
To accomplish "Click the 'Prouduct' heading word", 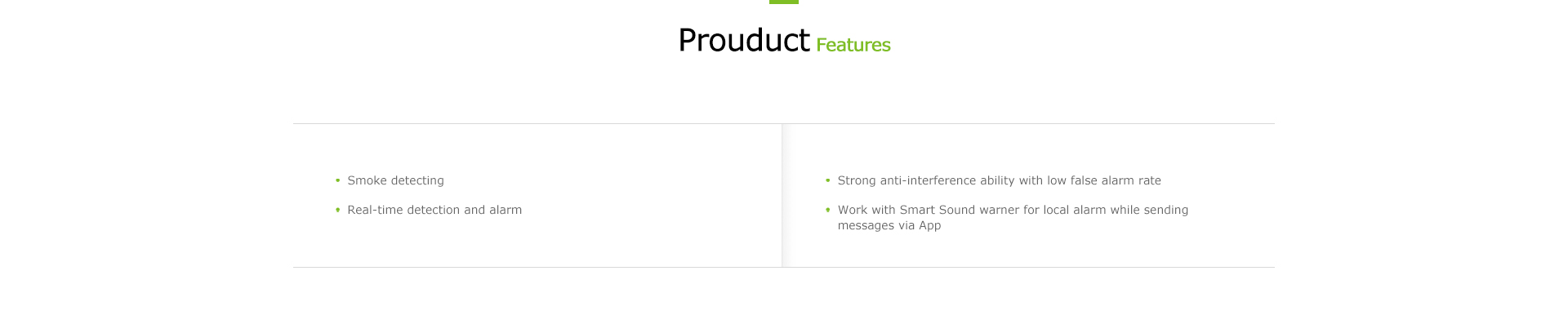I will click(743, 41).
